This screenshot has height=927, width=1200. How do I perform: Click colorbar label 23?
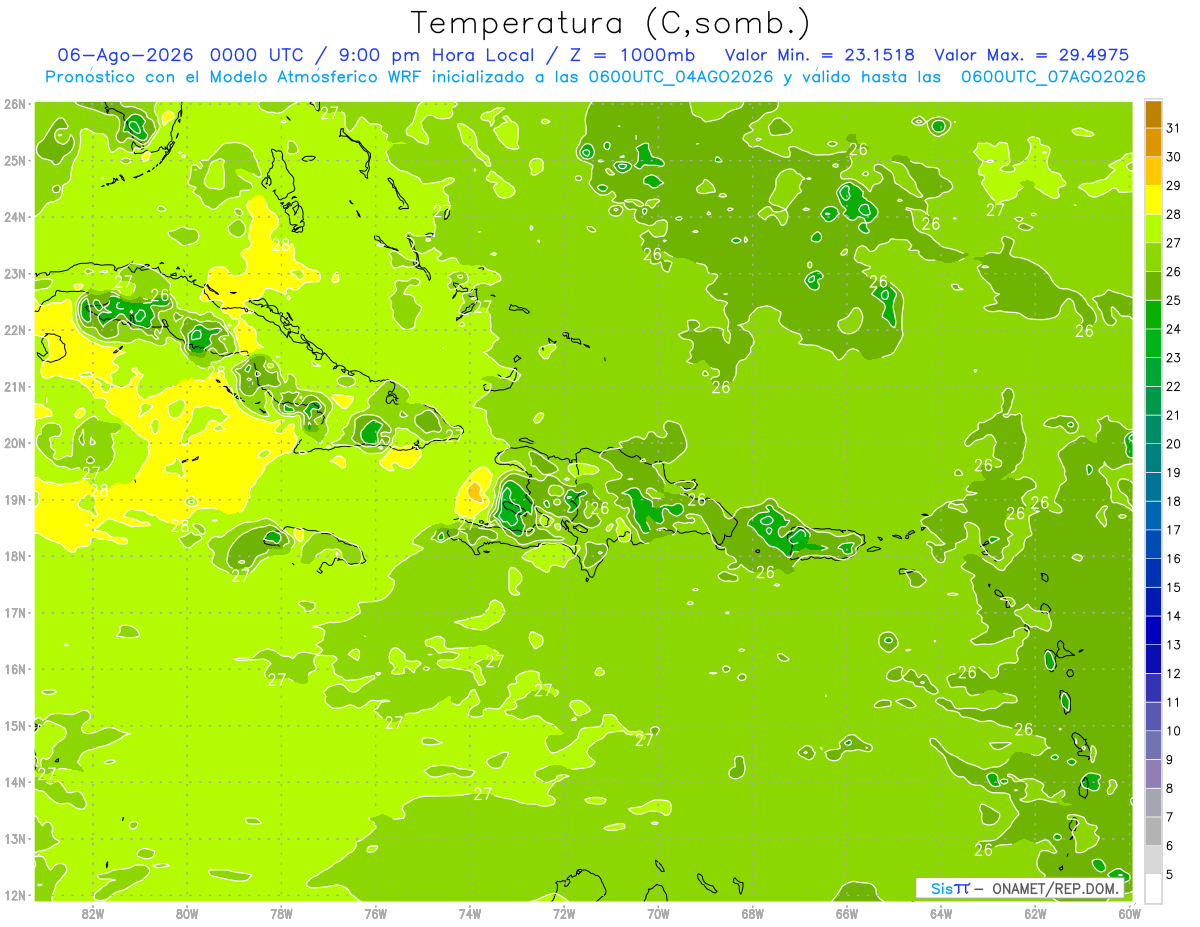(x=1173, y=358)
